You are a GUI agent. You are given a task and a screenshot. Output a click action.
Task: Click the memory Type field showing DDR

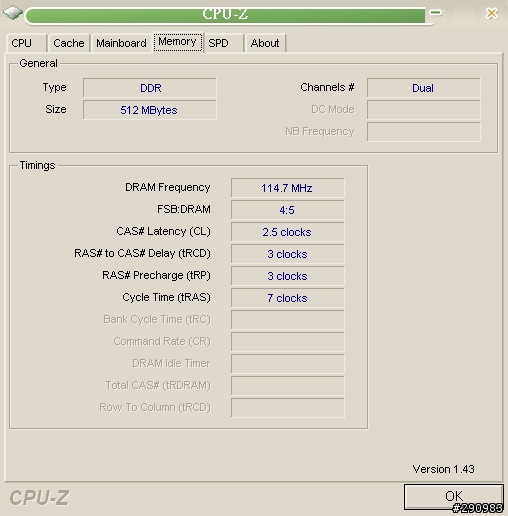(150, 88)
